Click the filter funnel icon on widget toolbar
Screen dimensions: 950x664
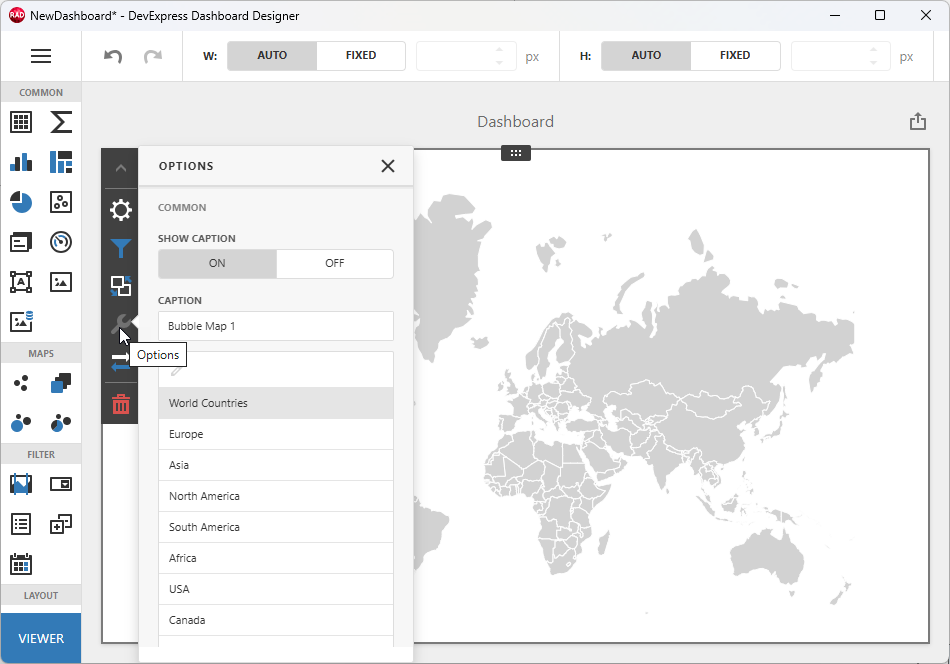120,248
